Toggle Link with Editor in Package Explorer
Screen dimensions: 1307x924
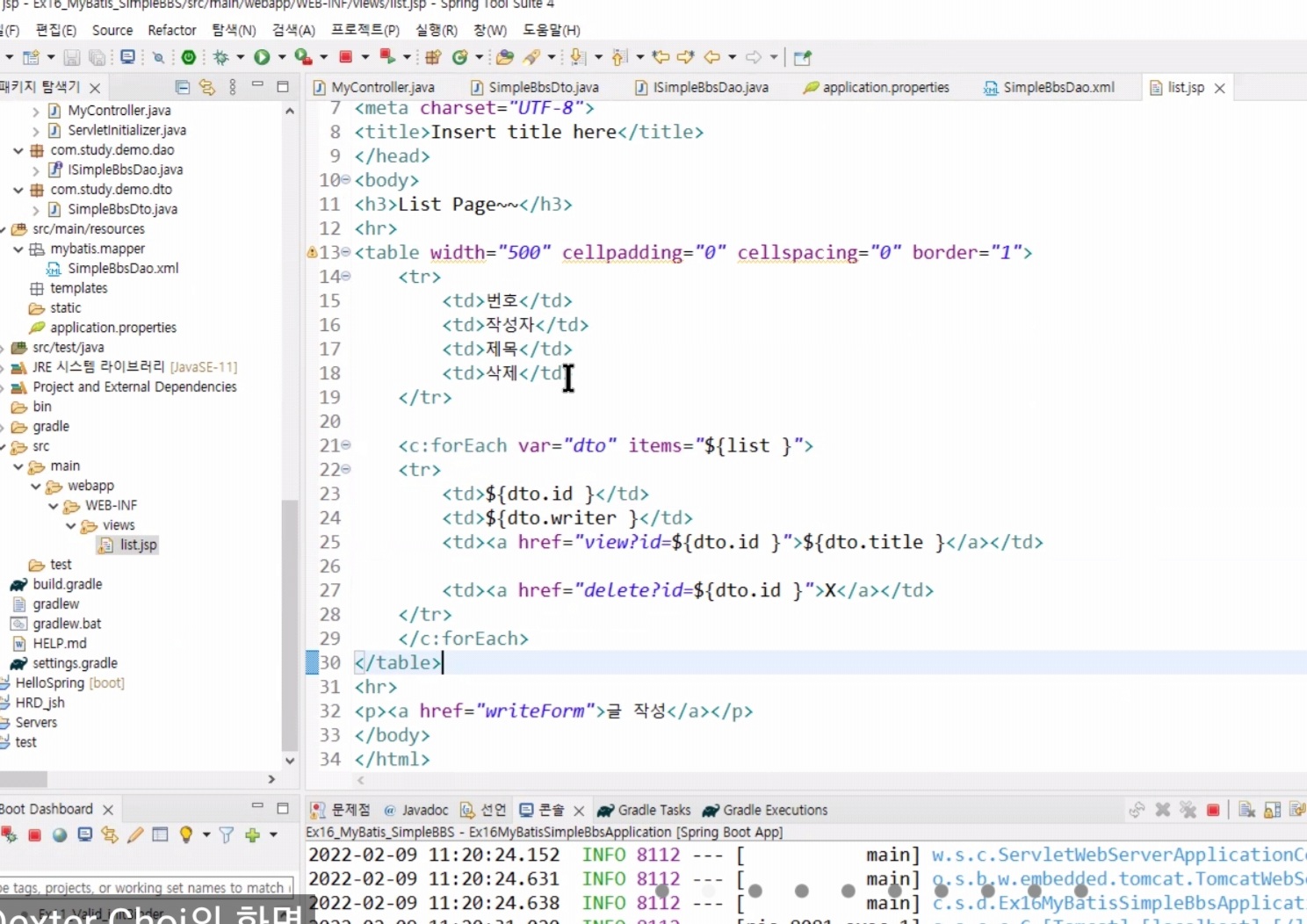[x=207, y=87]
